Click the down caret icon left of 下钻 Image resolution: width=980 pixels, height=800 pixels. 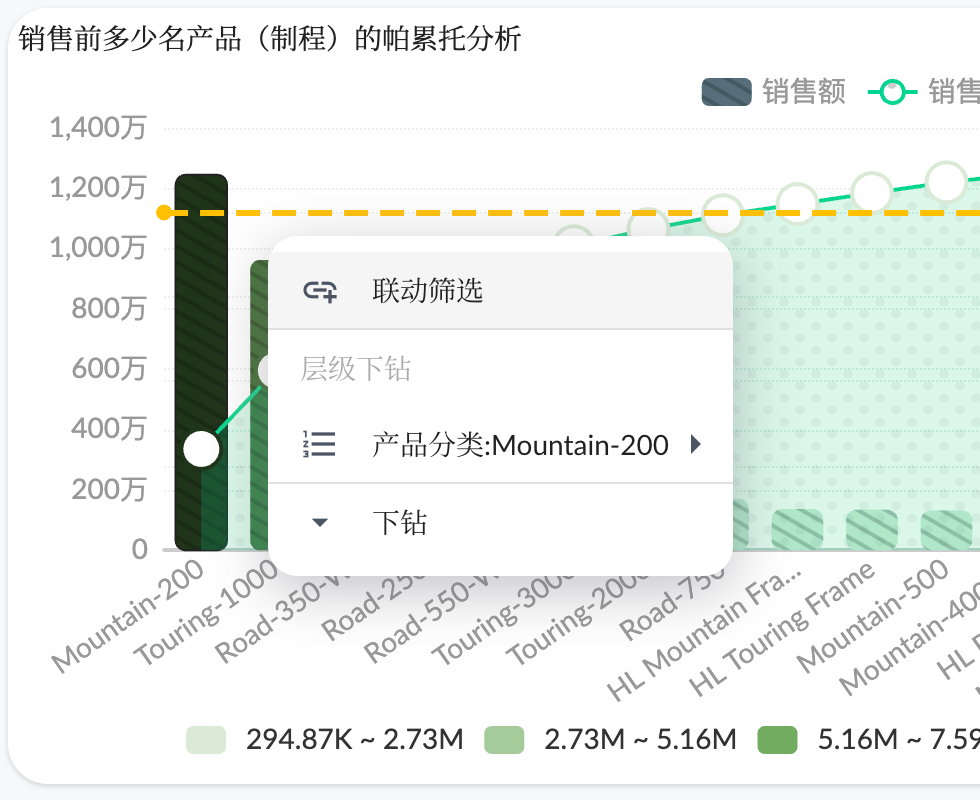[x=320, y=521]
